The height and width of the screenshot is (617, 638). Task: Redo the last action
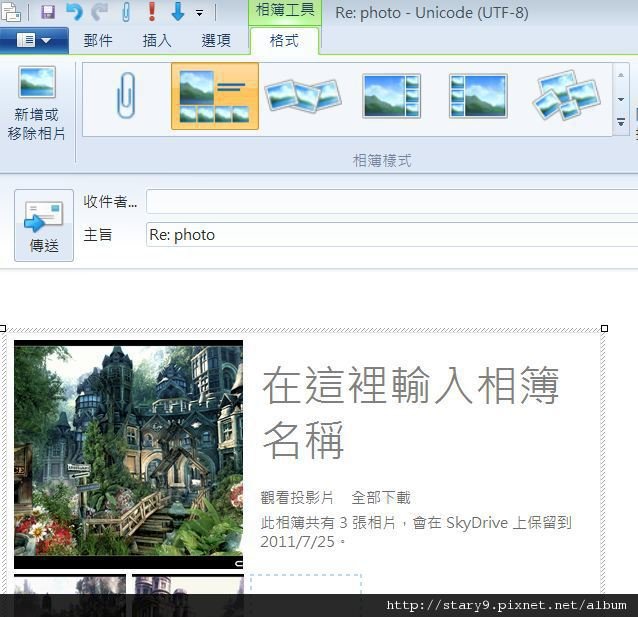[x=99, y=12]
